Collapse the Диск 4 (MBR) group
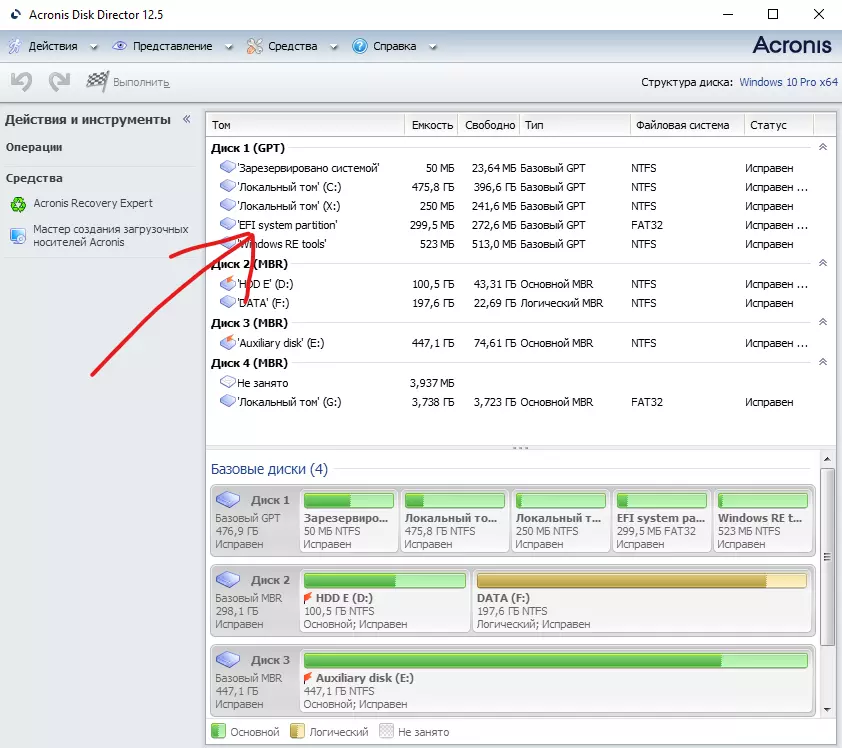Viewport: 842px width, 748px height. click(x=823, y=362)
